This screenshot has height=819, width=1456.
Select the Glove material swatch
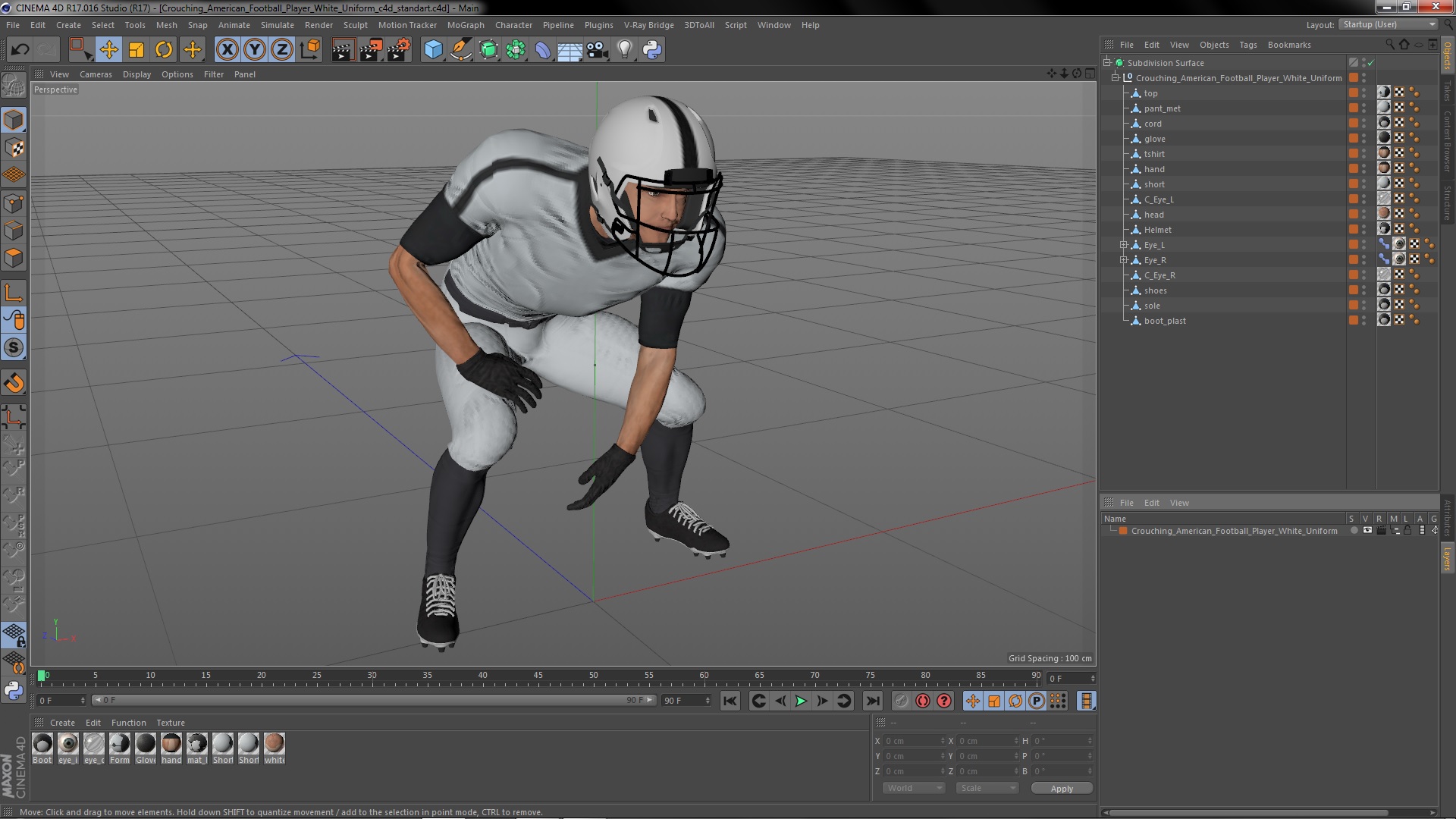146,748
